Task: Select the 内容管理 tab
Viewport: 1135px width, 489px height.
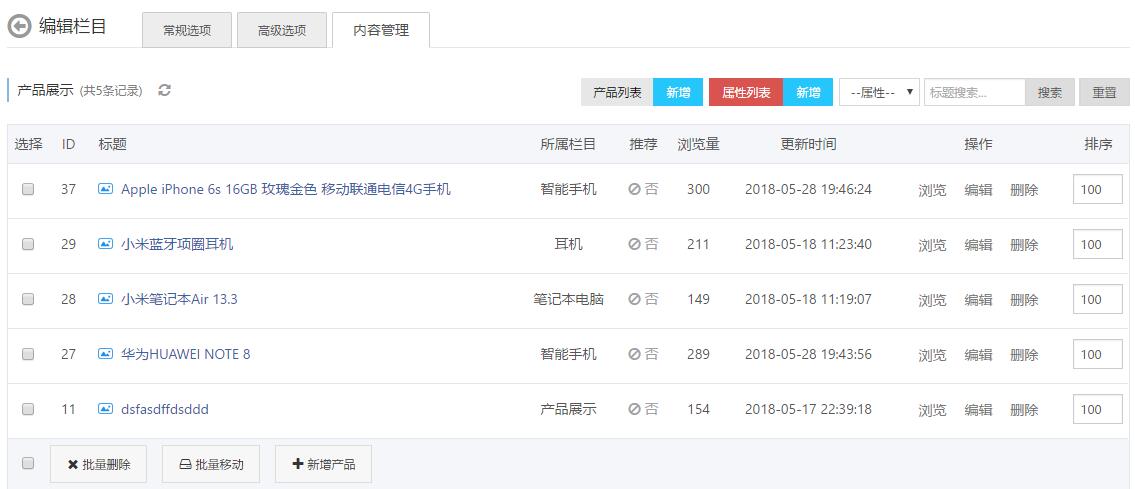Action: pos(381,30)
